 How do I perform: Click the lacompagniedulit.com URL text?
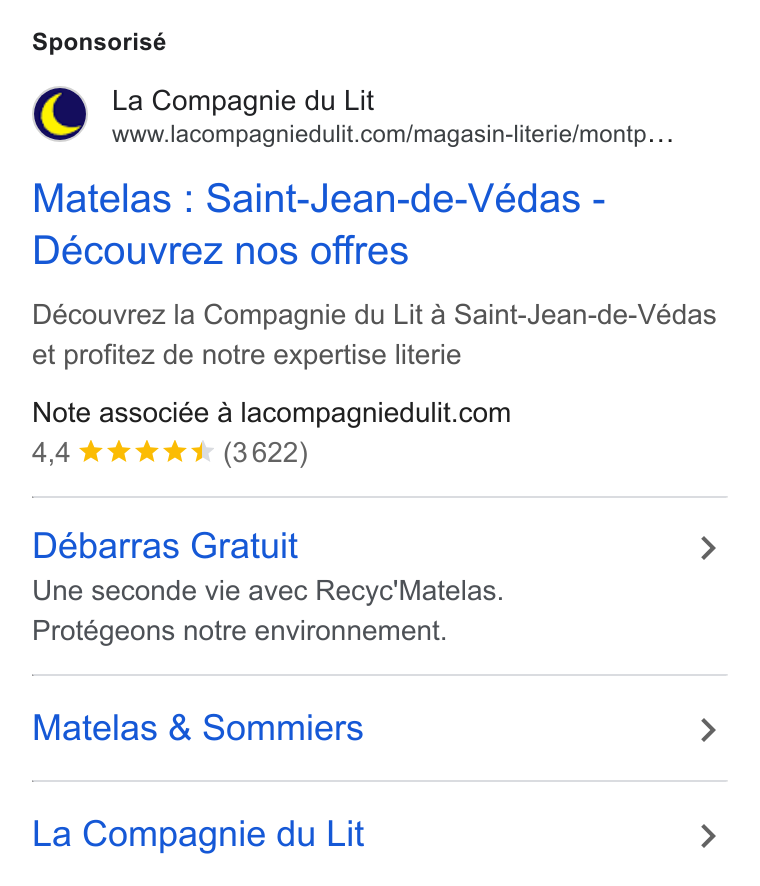pyautogui.click(x=392, y=134)
